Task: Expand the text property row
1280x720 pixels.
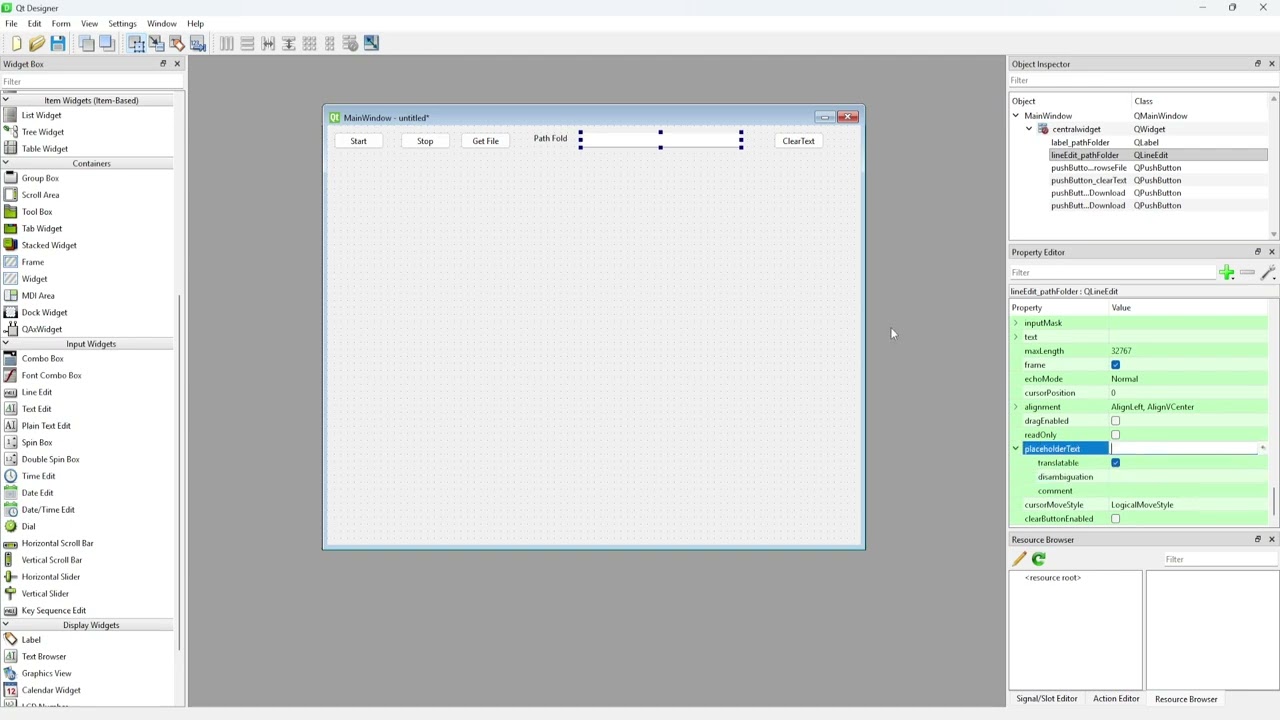Action: [1016, 337]
